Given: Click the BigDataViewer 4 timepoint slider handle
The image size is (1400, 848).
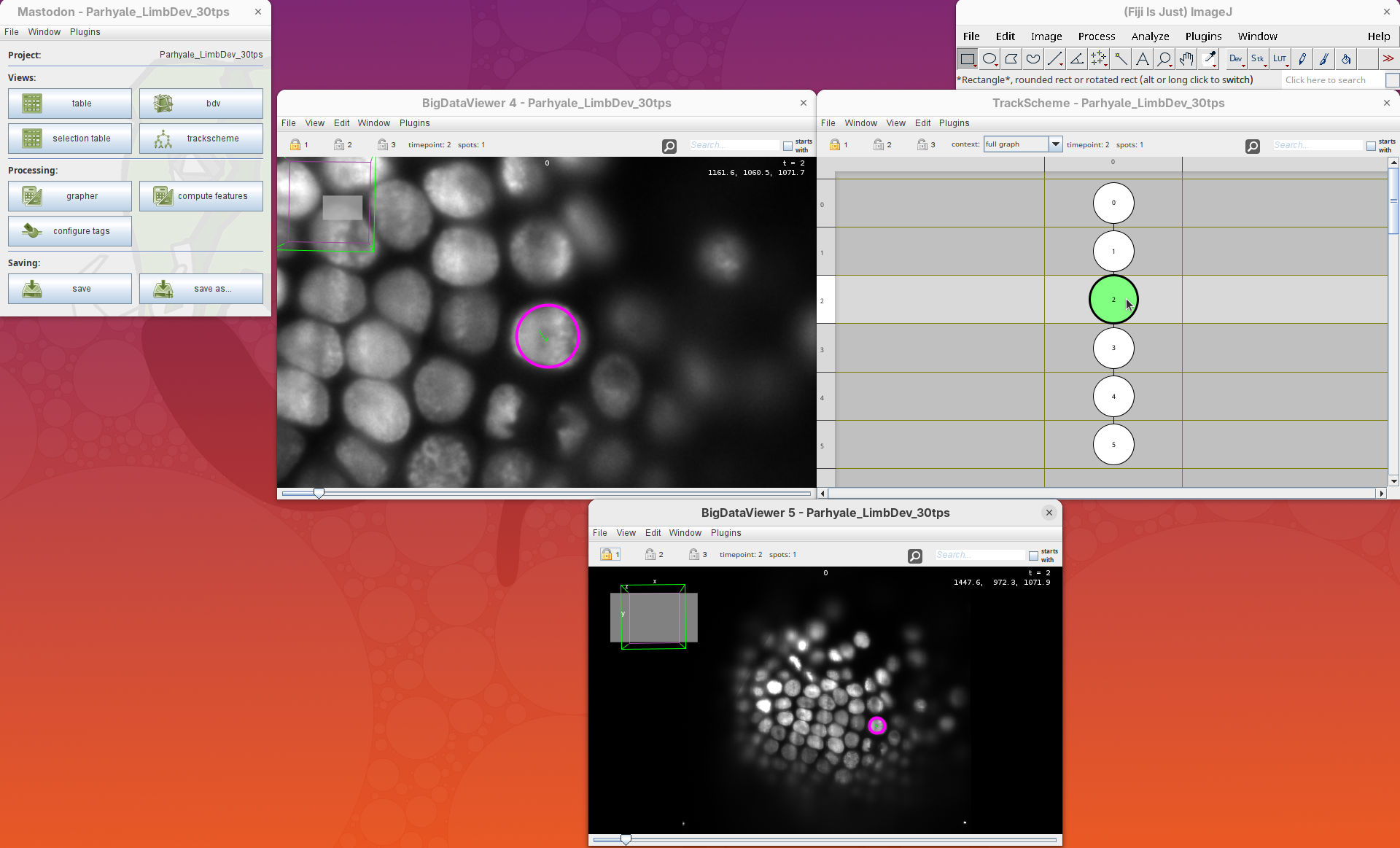Looking at the screenshot, I should click(319, 494).
